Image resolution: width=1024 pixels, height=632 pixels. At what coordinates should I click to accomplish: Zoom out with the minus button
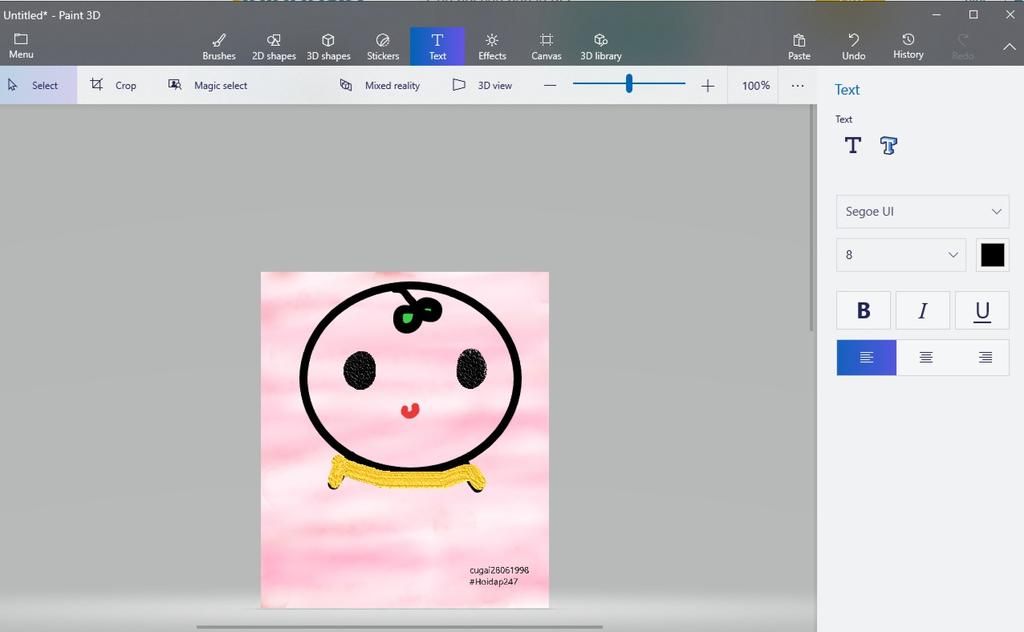click(550, 86)
